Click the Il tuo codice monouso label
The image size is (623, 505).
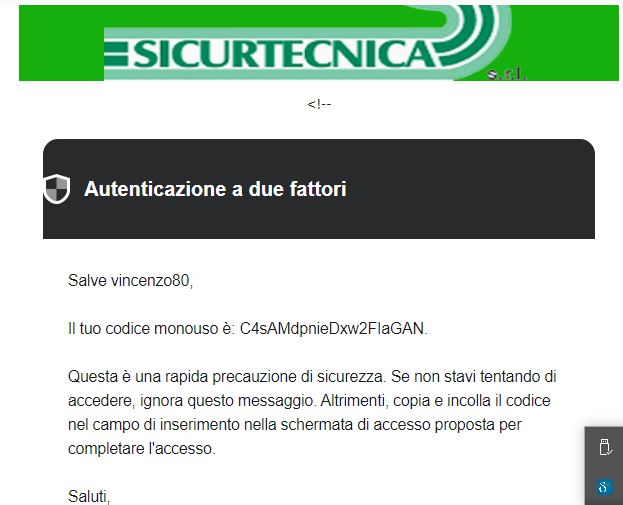(152, 329)
